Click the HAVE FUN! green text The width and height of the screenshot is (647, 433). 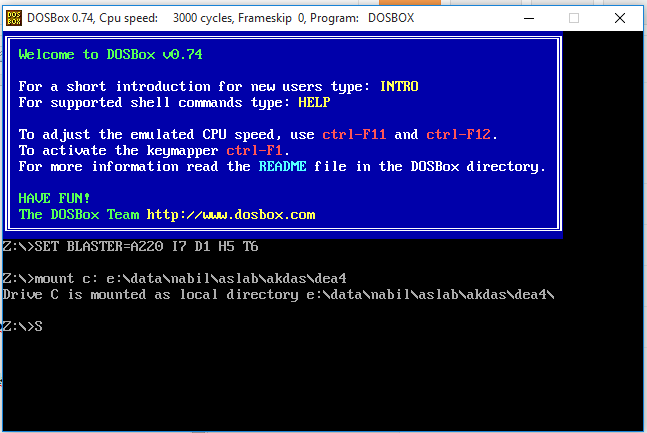pos(54,199)
